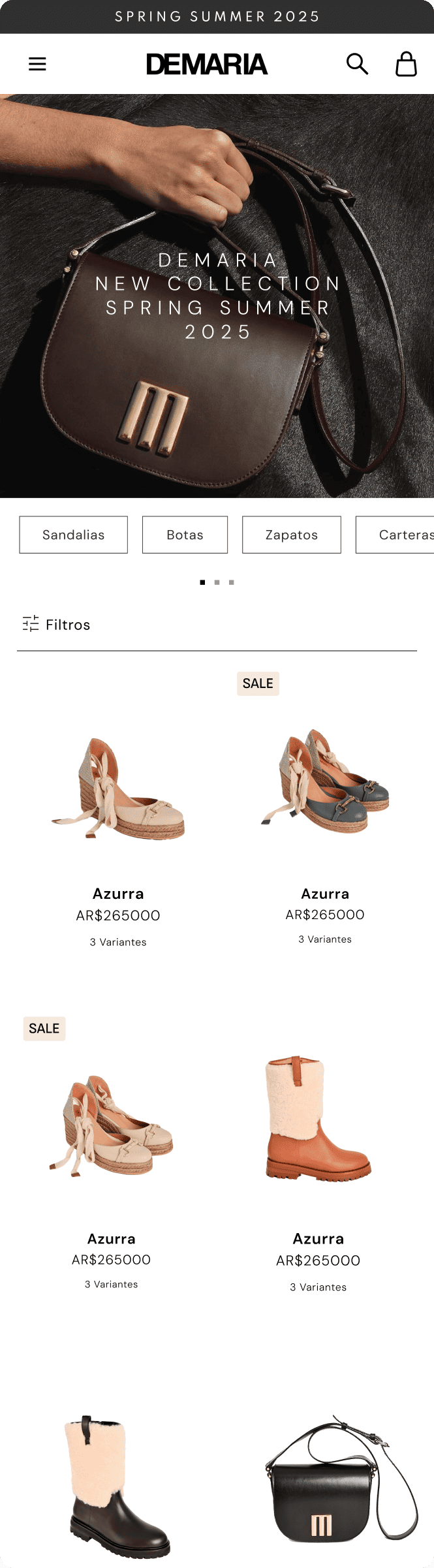Go to second carousel dot
This screenshot has height=1568, width=434.
coord(217,582)
